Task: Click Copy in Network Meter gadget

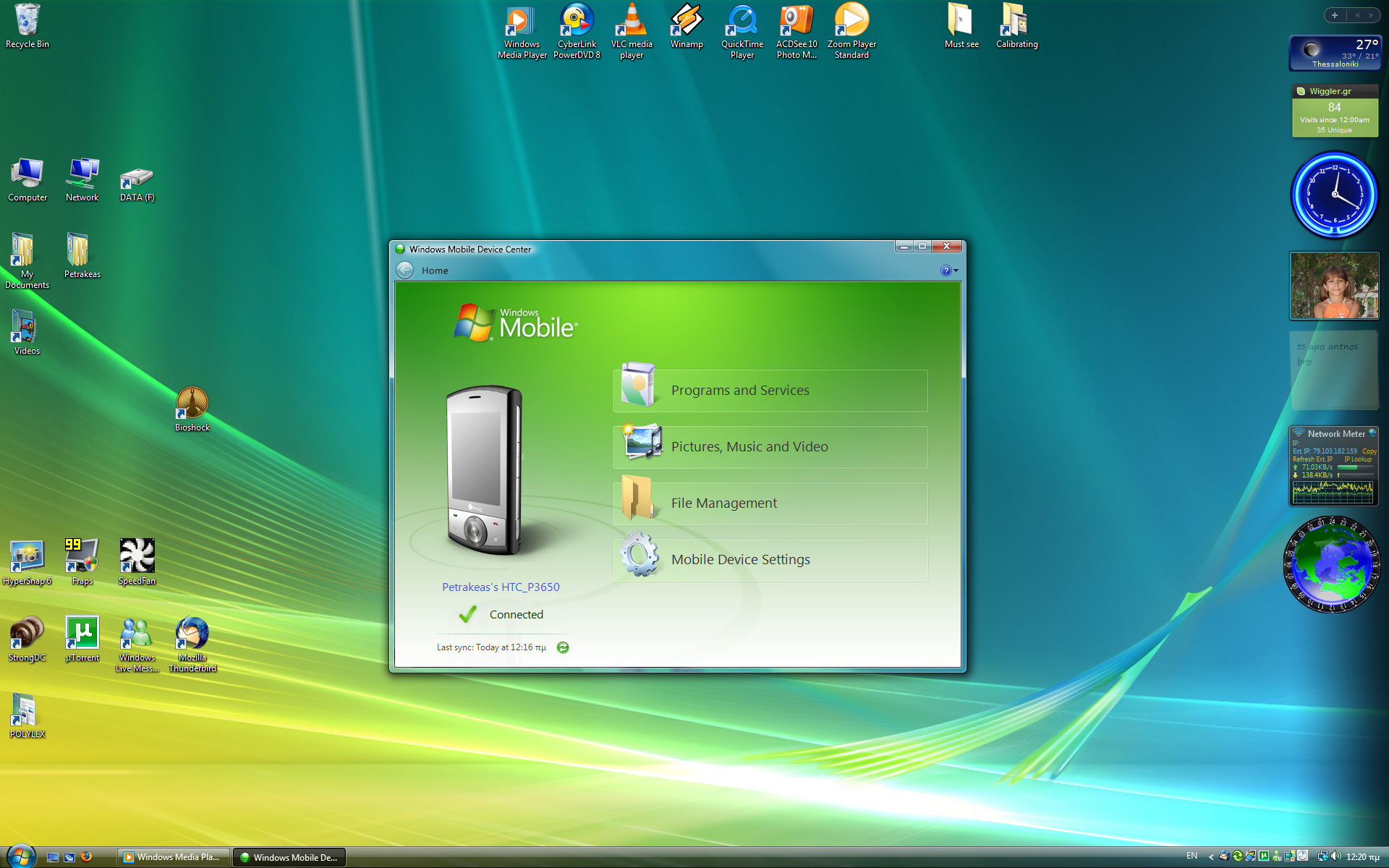Action: pyautogui.click(x=1369, y=451)
